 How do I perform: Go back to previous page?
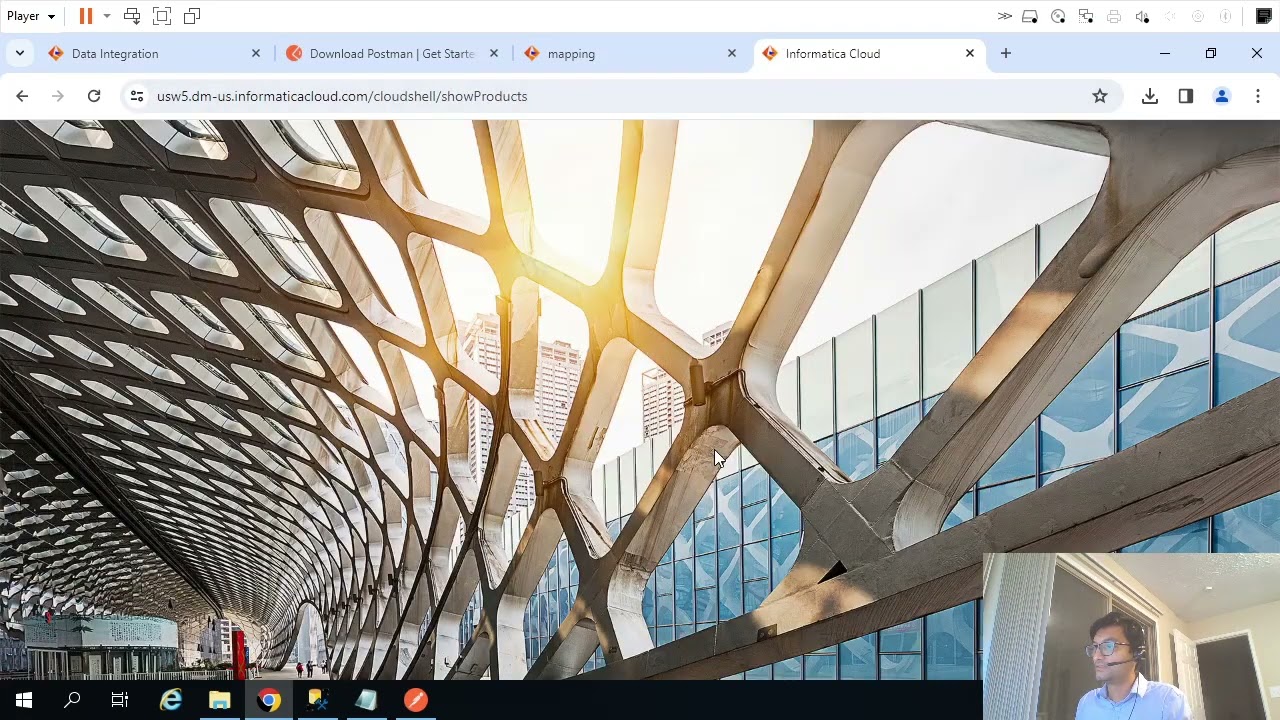pyautogui.click(x=22, y=96)
